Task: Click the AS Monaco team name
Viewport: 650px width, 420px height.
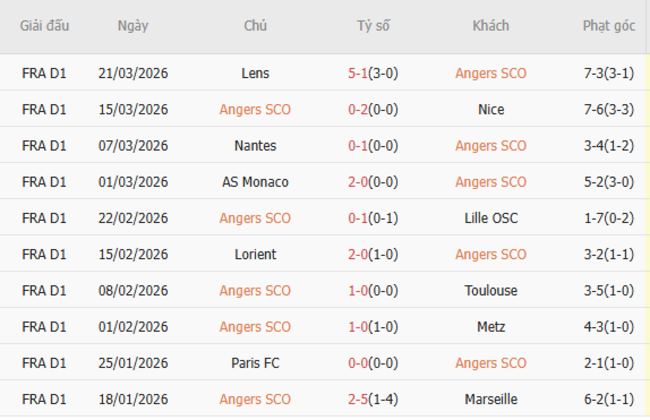Action: click(255, 182)
